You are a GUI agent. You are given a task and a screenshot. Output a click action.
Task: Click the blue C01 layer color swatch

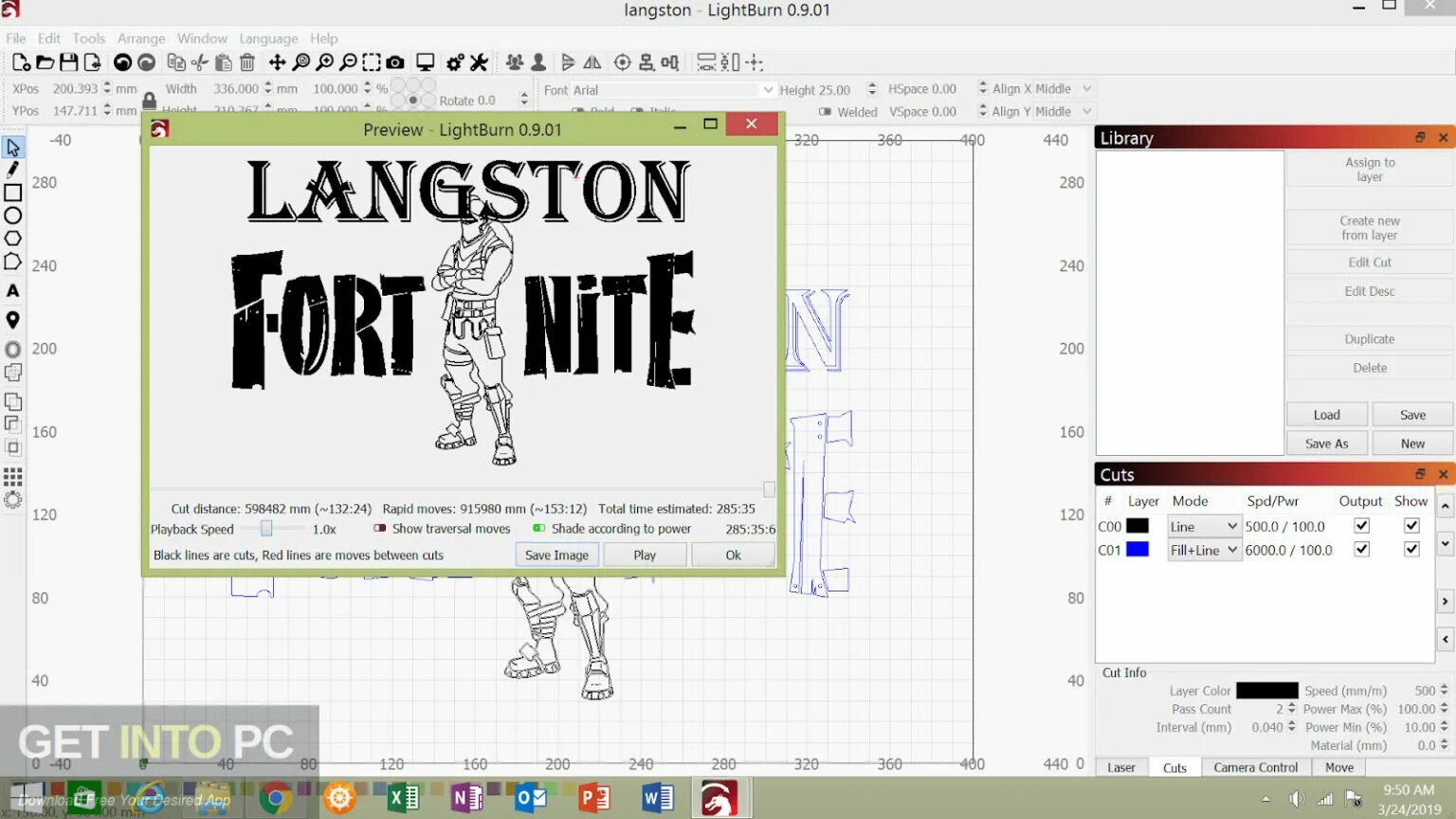point(1137,550)
